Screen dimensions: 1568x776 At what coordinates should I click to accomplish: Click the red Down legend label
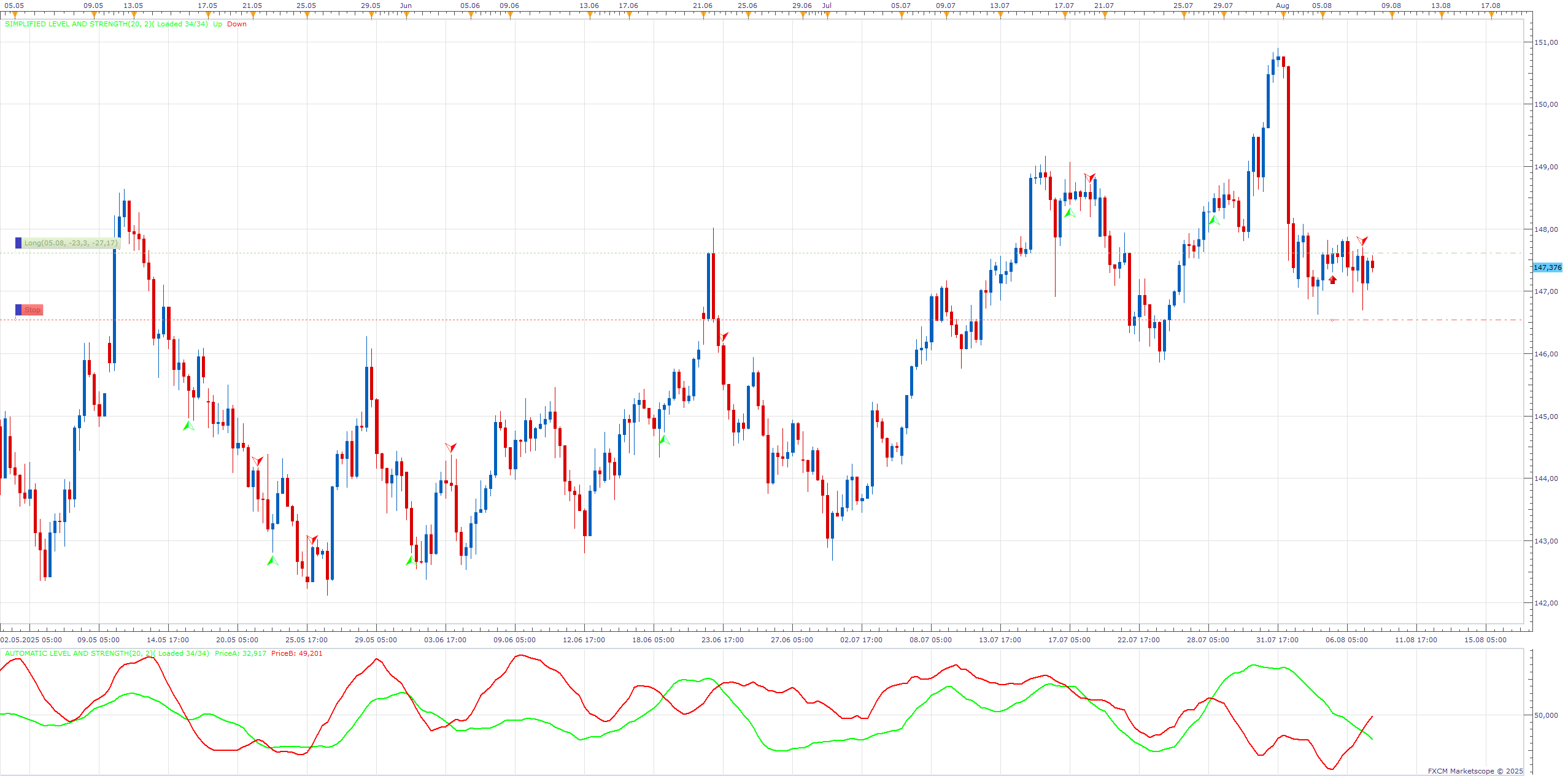point(237,24)
